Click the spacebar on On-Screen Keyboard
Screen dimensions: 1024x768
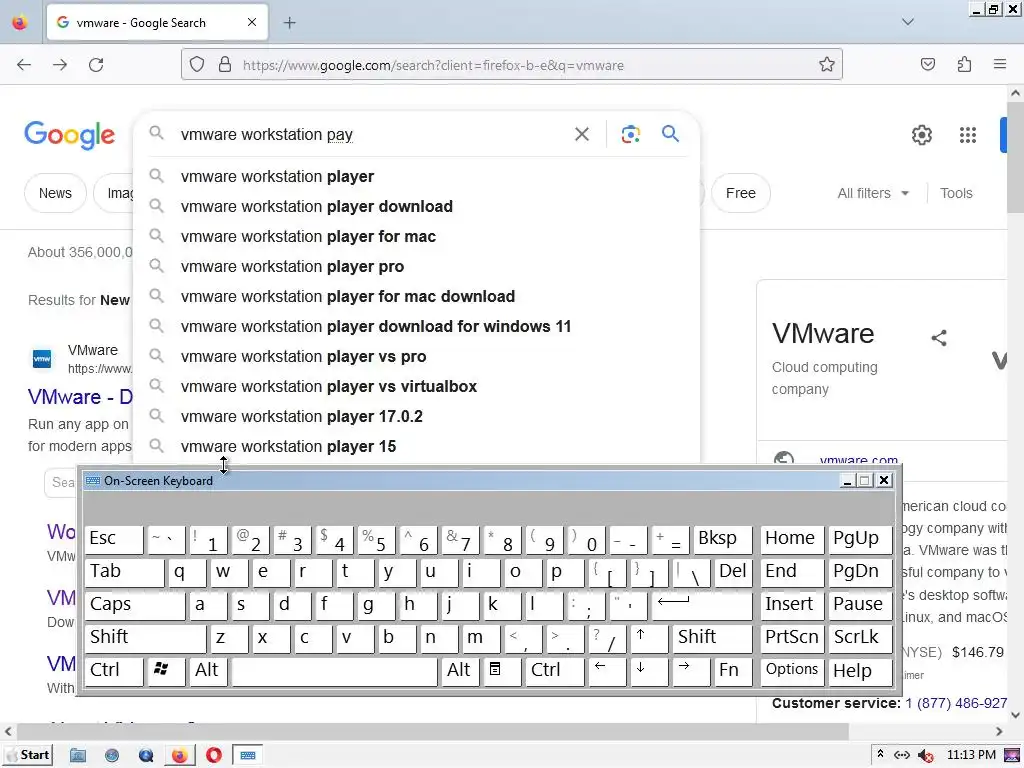point(334,671)
